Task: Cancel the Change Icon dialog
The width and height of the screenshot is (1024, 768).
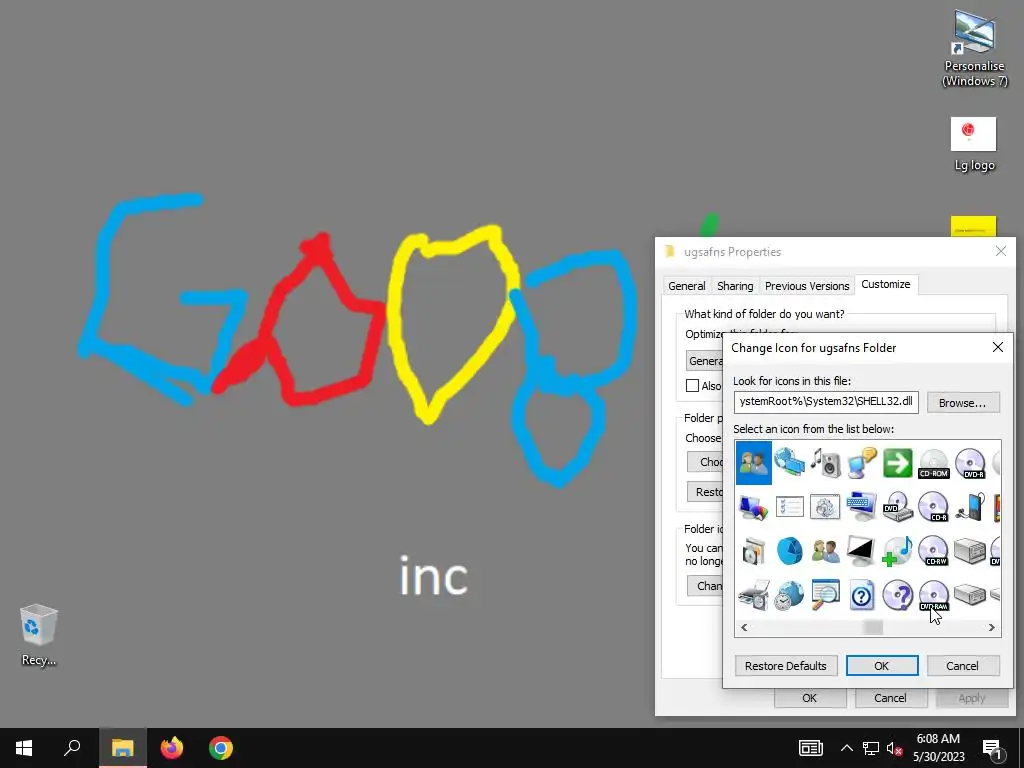Action: pyautogui.click(x=963, y=665)
